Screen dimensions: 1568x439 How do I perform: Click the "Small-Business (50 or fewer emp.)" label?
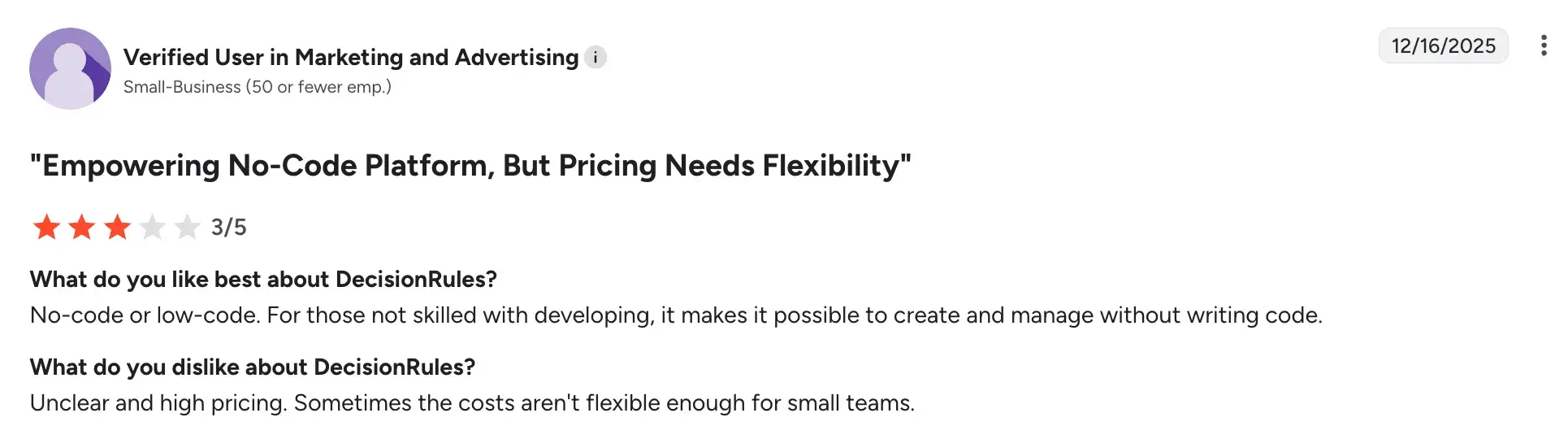(x=257, y=87)
